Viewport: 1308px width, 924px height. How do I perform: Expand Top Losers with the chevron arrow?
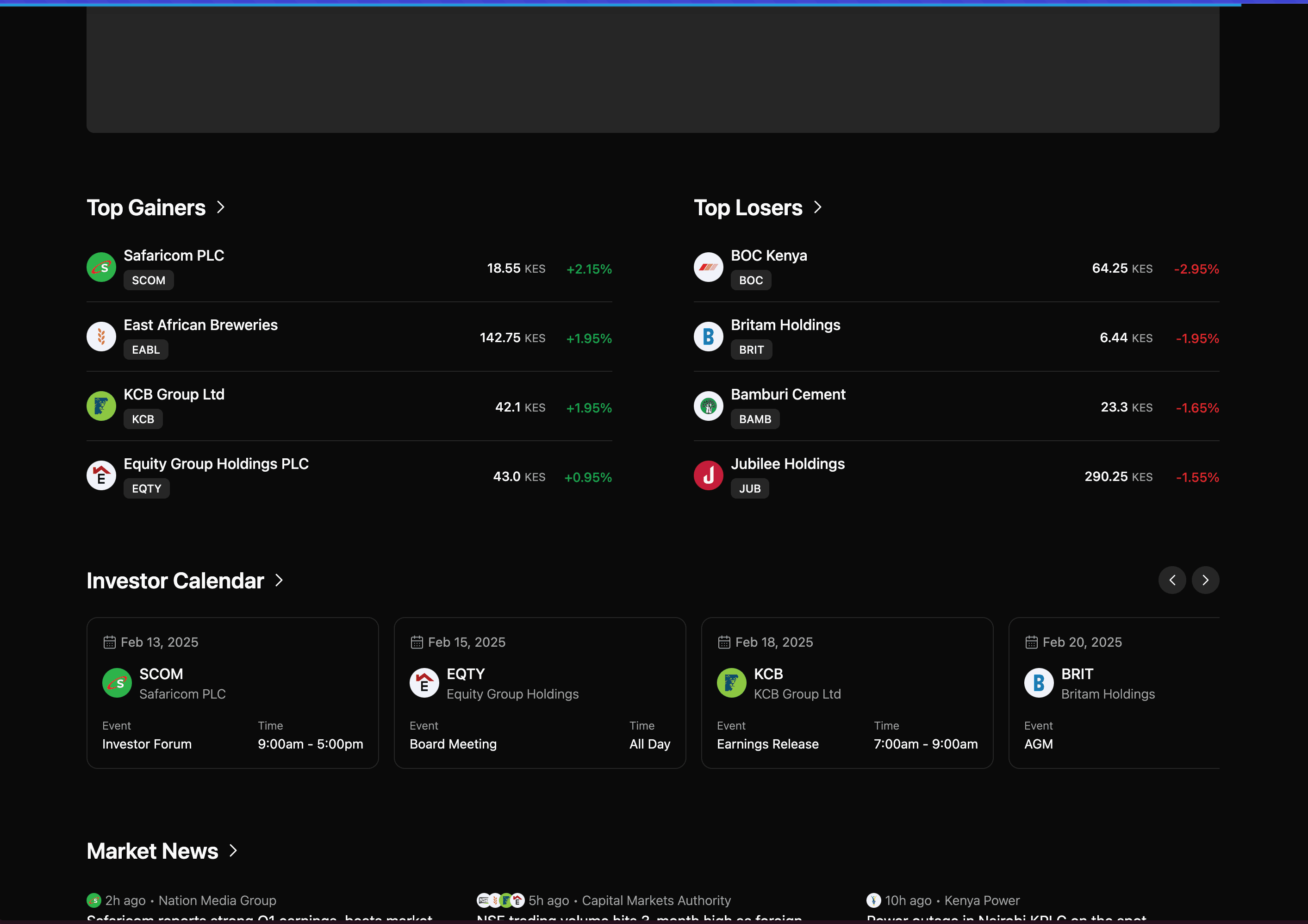click(x=817, y=207)
